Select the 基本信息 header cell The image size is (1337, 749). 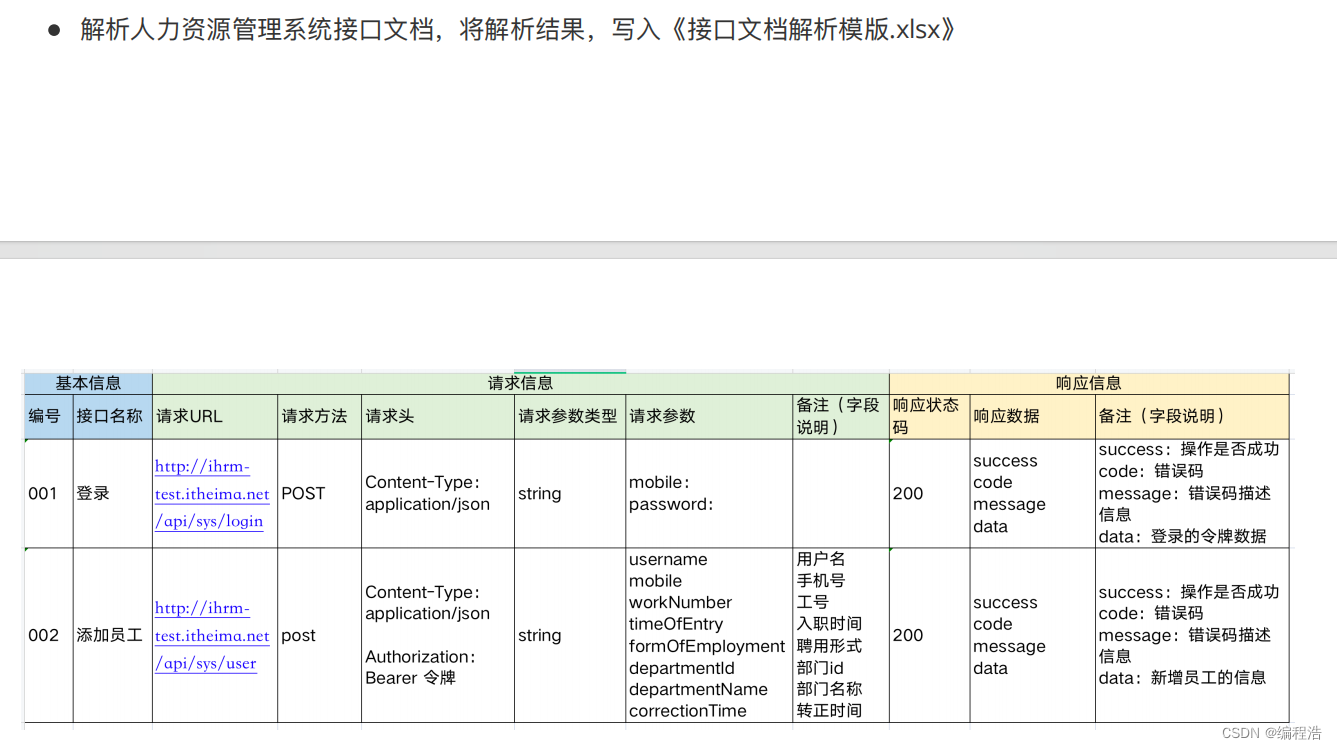tap(88, 383)
